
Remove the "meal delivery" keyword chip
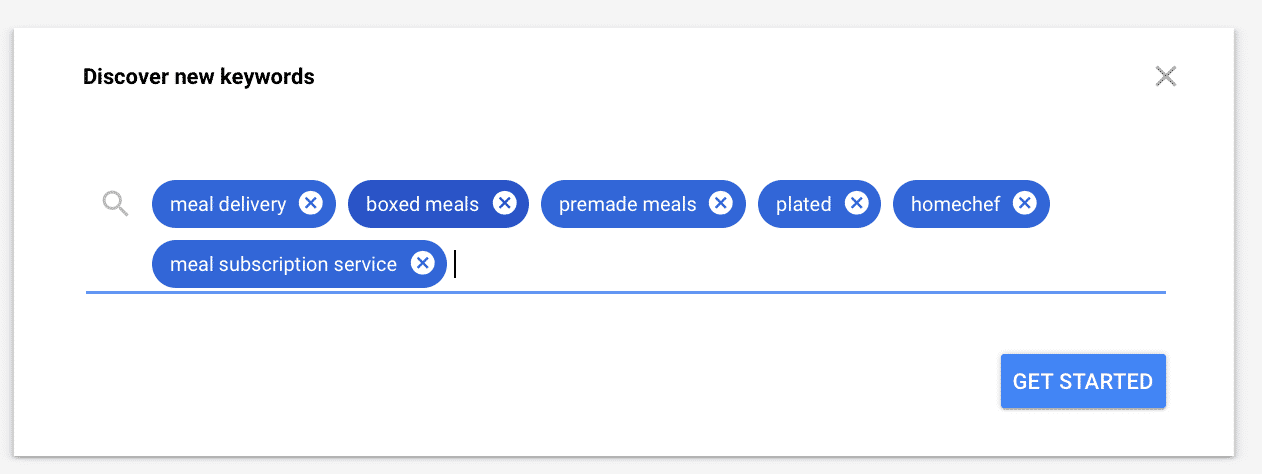click(x=311, y=204)
